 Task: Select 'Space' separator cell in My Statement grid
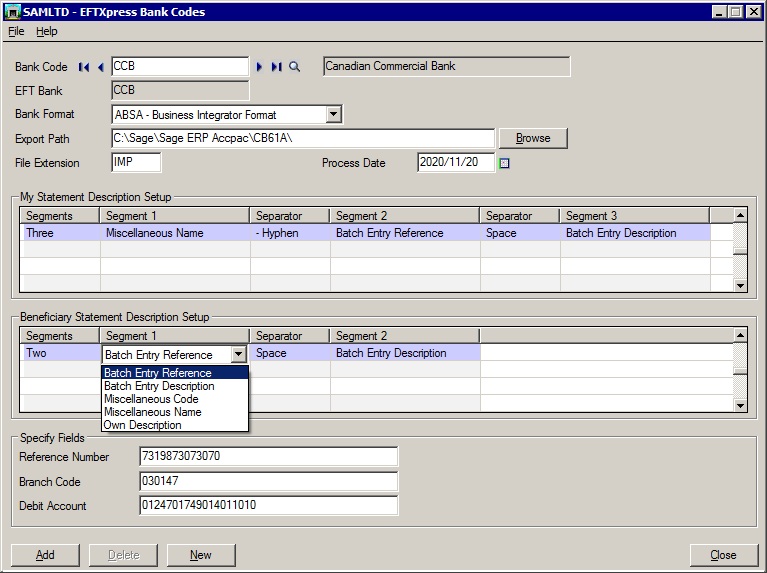click(520, 233)
